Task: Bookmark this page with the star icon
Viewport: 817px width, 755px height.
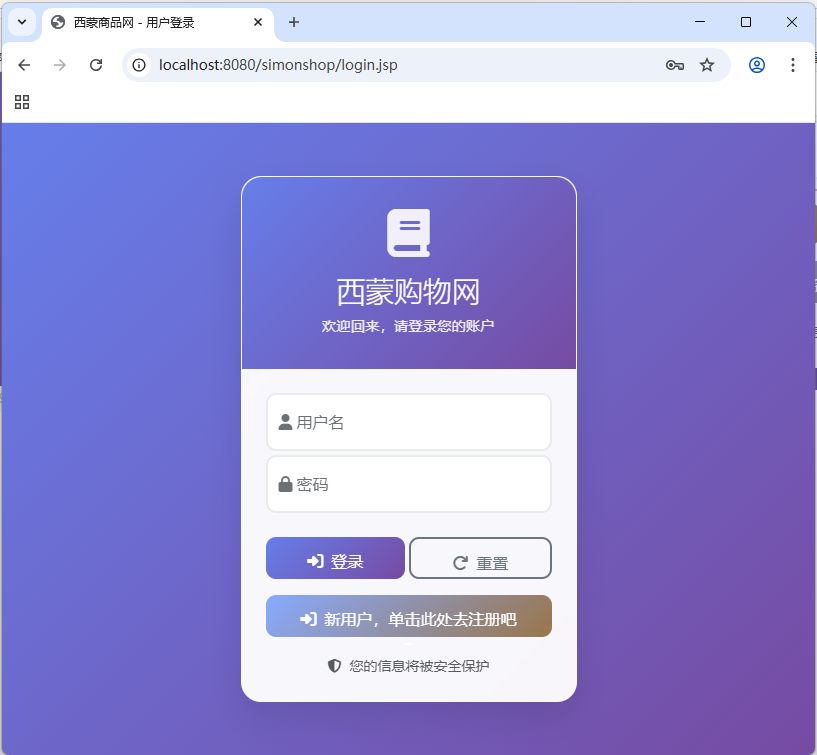Action: click(x=707, y=65)
